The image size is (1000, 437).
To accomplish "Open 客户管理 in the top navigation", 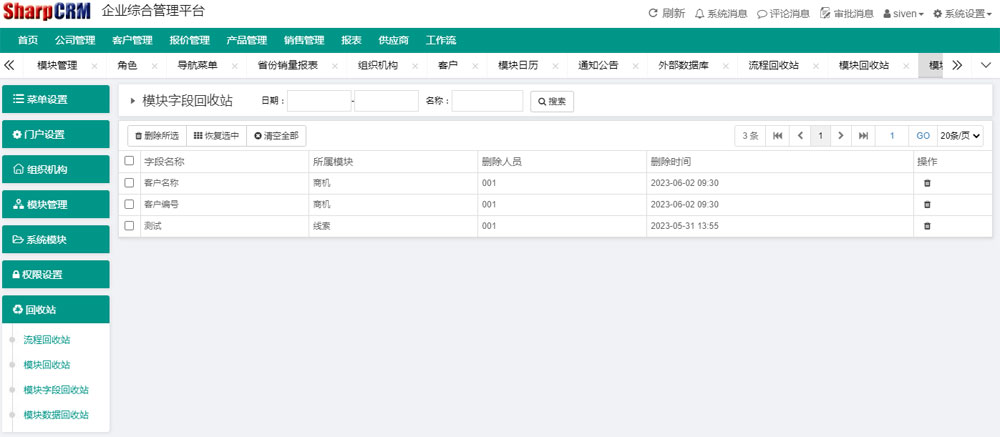I will click(132, 40).
